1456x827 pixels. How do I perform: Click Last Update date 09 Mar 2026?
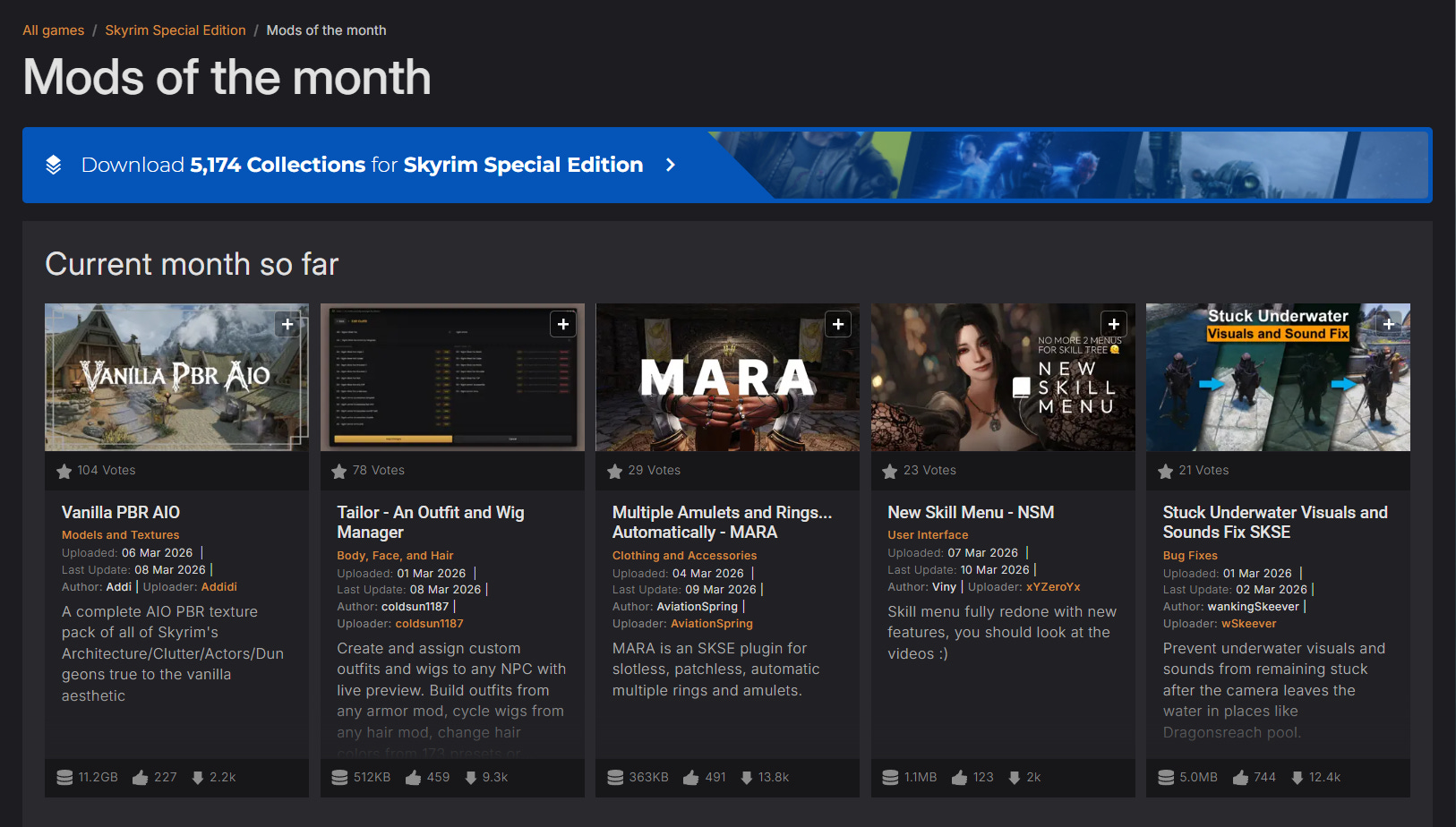721,590
